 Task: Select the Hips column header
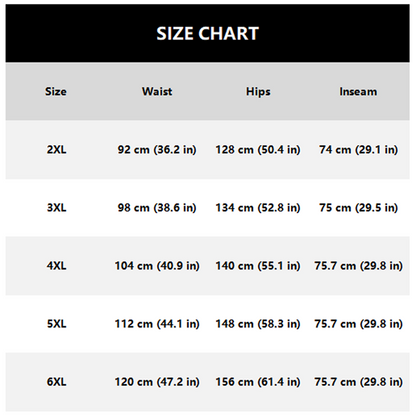click(258, 92)
